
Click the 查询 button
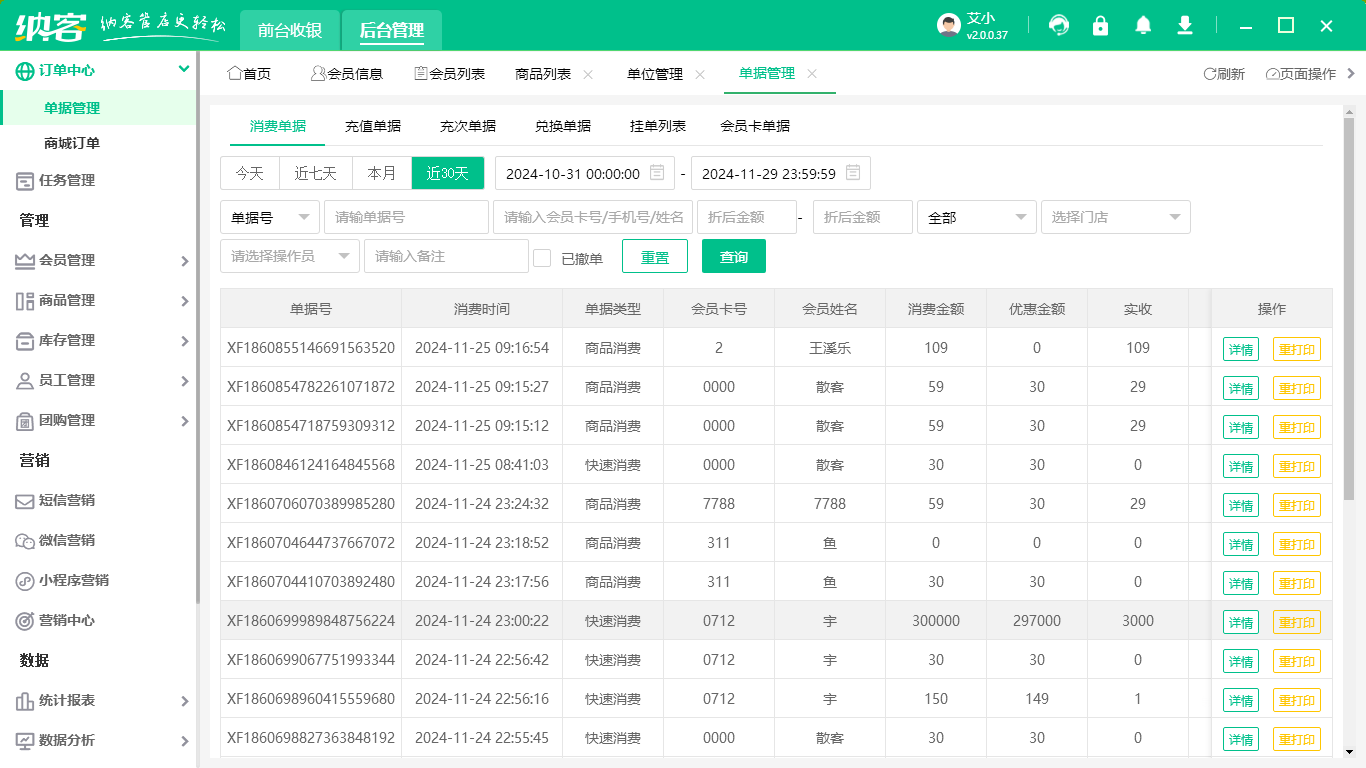[x=734, y=256]
